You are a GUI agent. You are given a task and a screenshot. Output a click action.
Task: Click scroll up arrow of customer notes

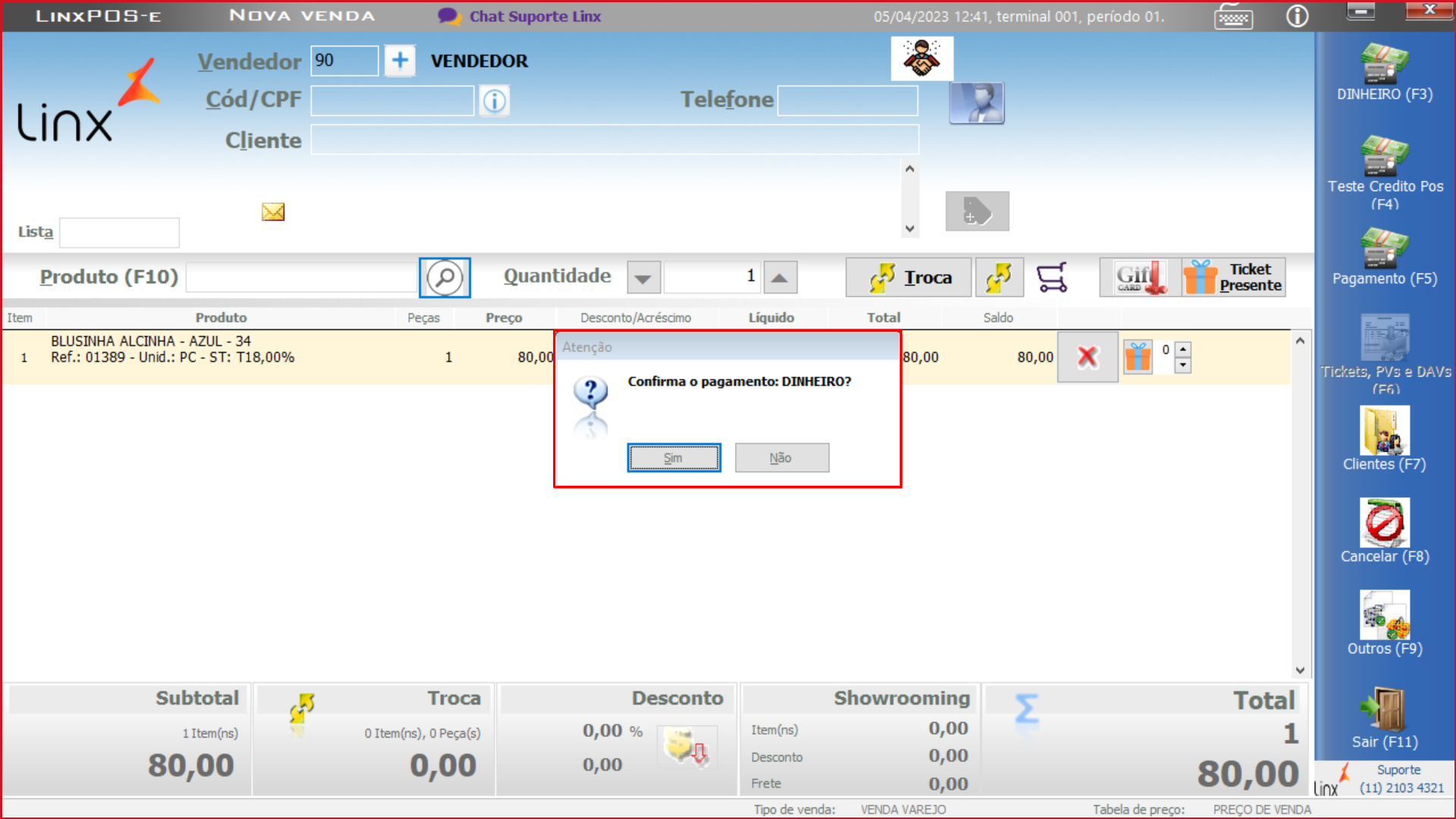tap(910, 169)
